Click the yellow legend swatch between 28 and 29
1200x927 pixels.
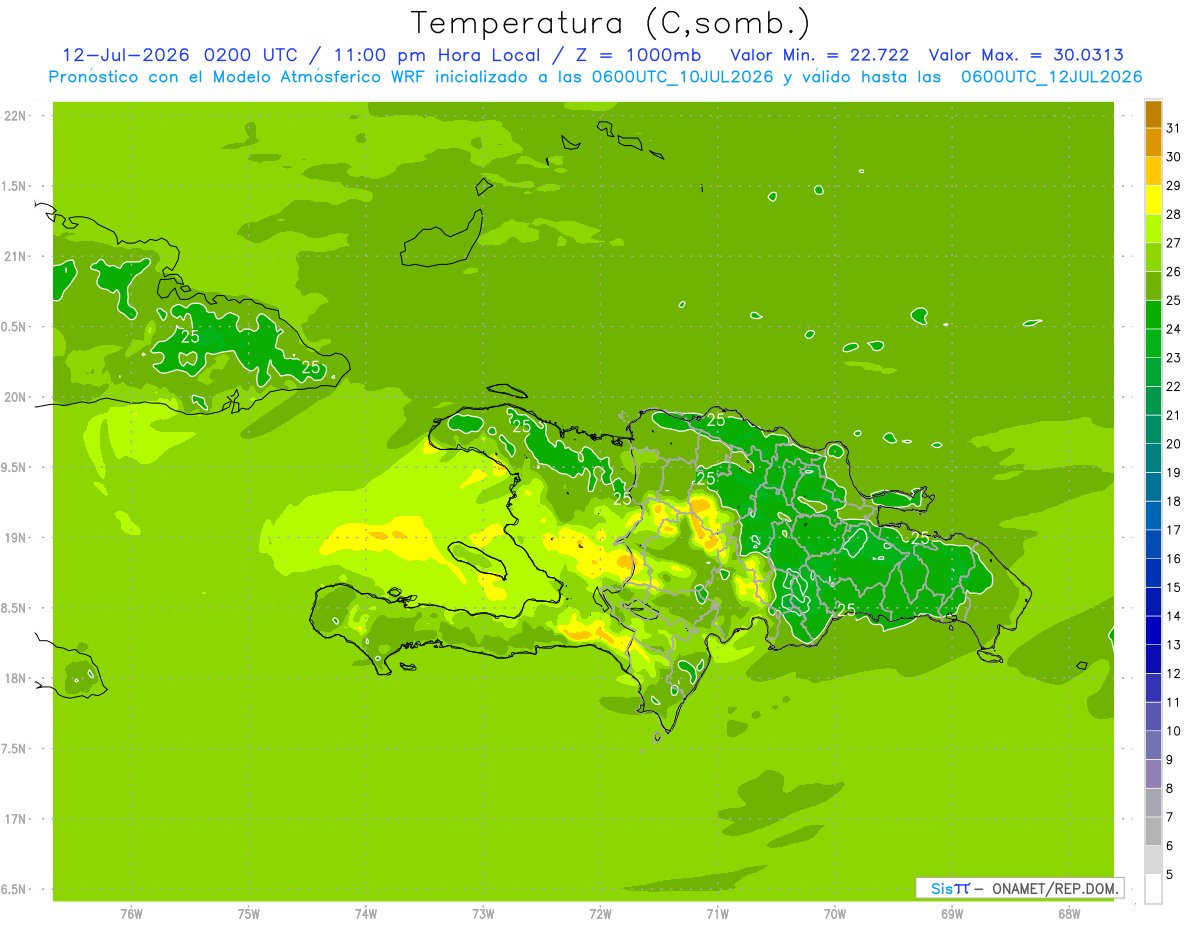tap(1153, 200)
